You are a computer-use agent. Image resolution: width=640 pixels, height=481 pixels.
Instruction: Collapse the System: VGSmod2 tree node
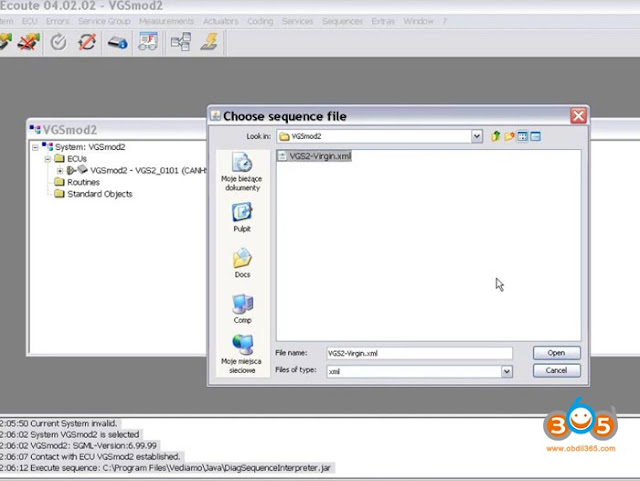point(35,147)
